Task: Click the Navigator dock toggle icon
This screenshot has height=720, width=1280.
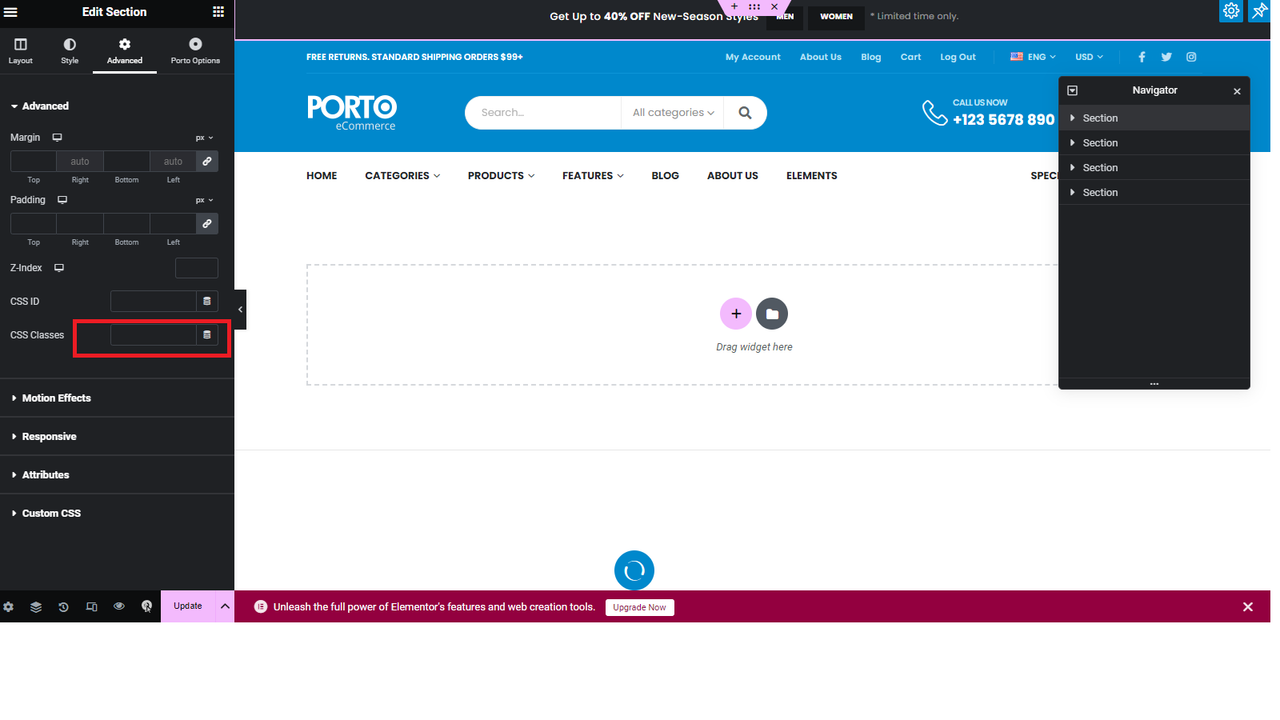Action: tap(1072, 91)
